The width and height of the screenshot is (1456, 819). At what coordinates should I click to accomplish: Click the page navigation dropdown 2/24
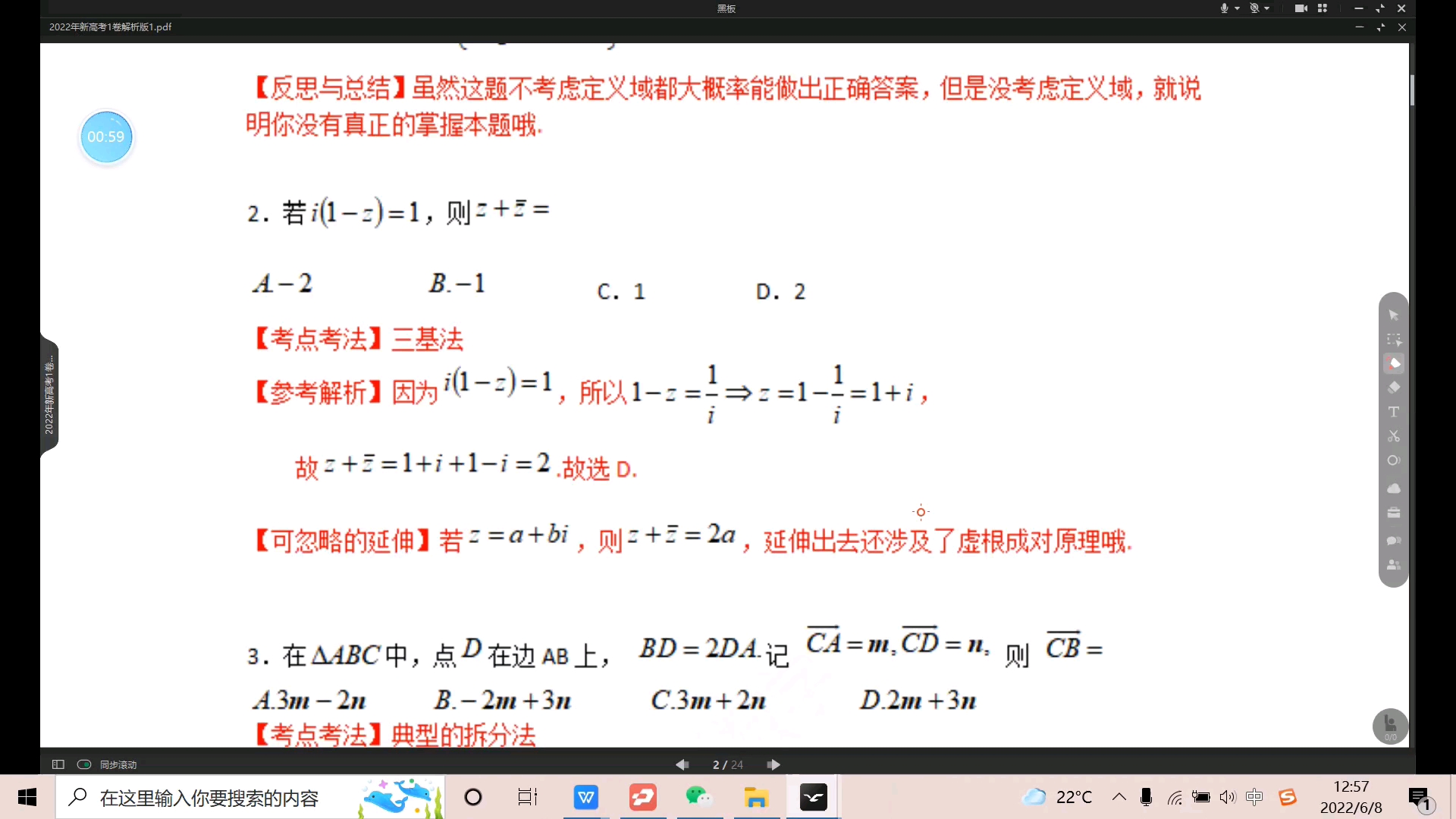pyautogui.click(x=727, y=764)
